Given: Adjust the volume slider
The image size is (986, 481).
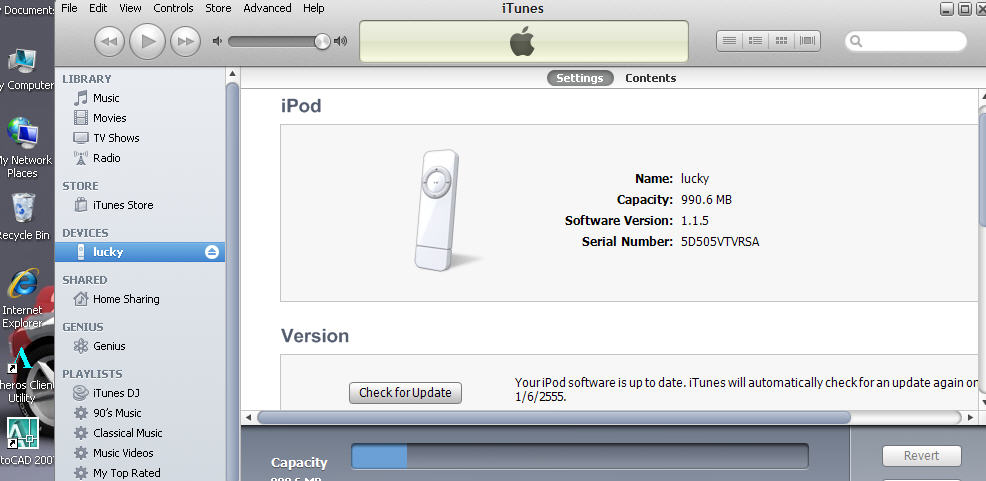Looking at the screenshot, I should tap(322, 41).
